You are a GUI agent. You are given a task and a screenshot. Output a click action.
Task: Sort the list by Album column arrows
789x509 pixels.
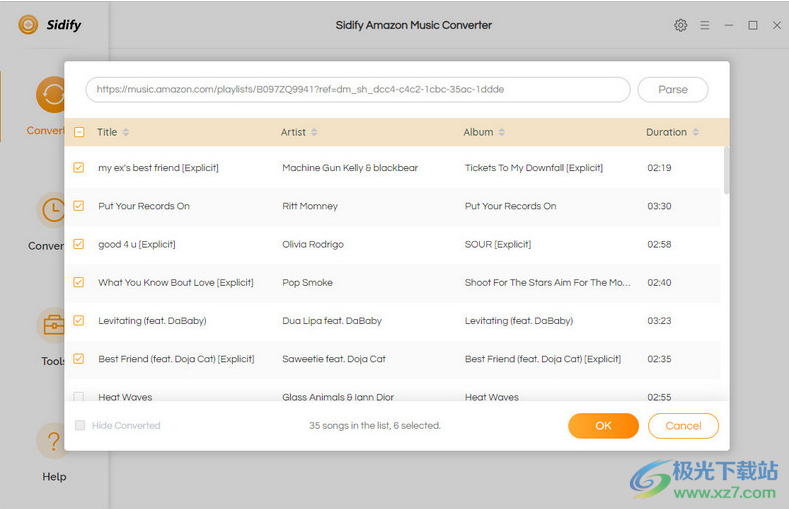pyautogui.click(x=502, y=132)
